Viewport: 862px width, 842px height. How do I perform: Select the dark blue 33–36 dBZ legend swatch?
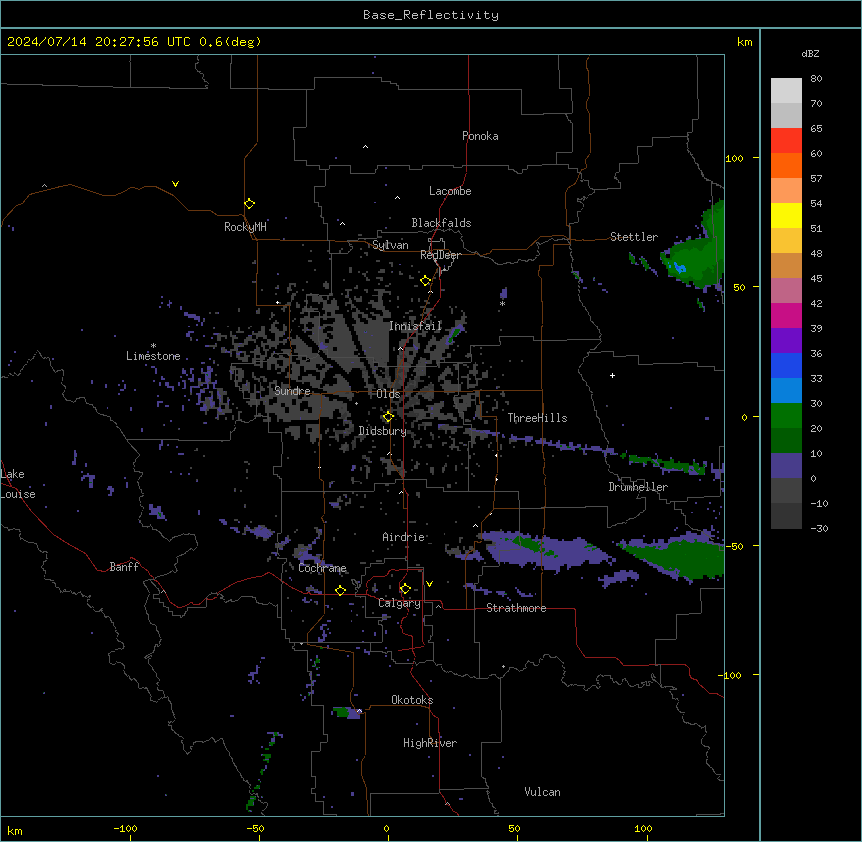point(786,365)
